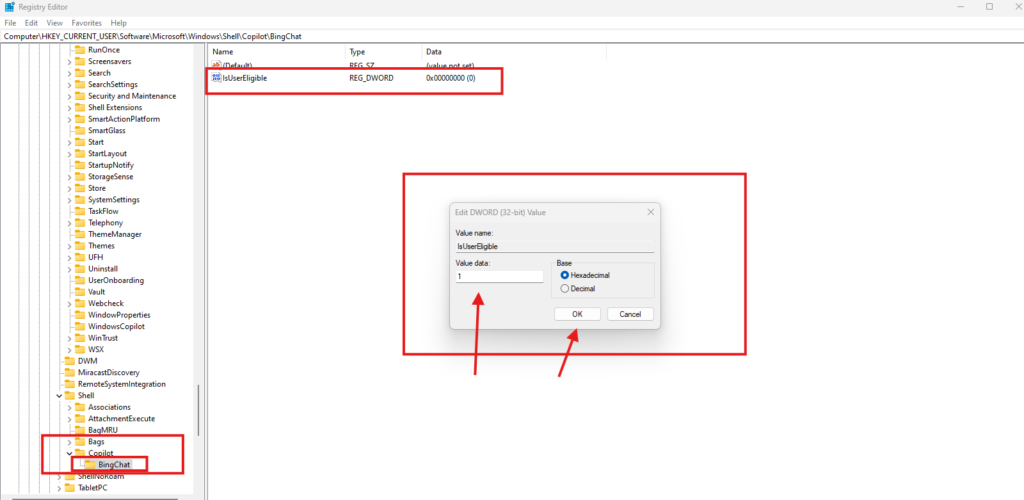Select the AttachmentExecute key
This screenshot has height=500, width=1024.
[x=121, y=418]
